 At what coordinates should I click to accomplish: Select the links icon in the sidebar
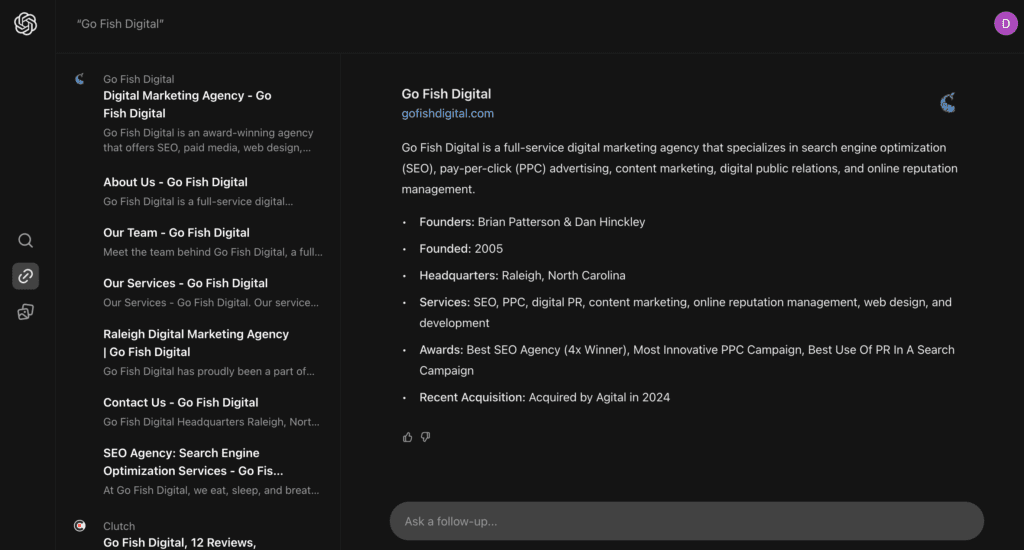[25, 276]
